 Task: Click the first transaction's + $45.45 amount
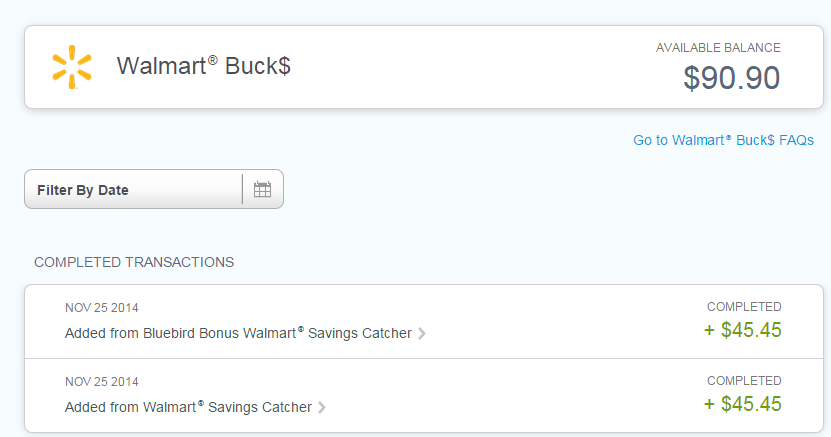pos(742,330)
